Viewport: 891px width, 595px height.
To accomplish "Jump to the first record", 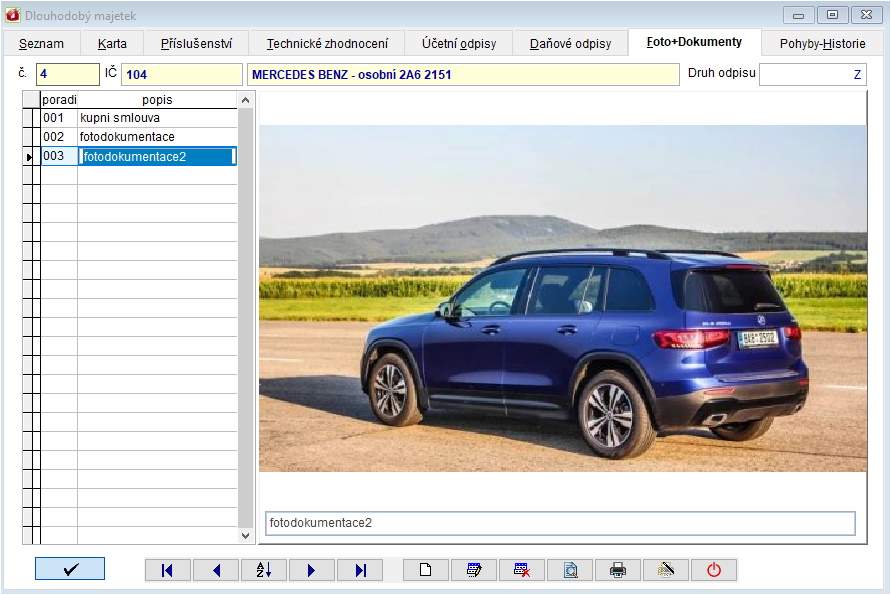I will coord(168,570).
